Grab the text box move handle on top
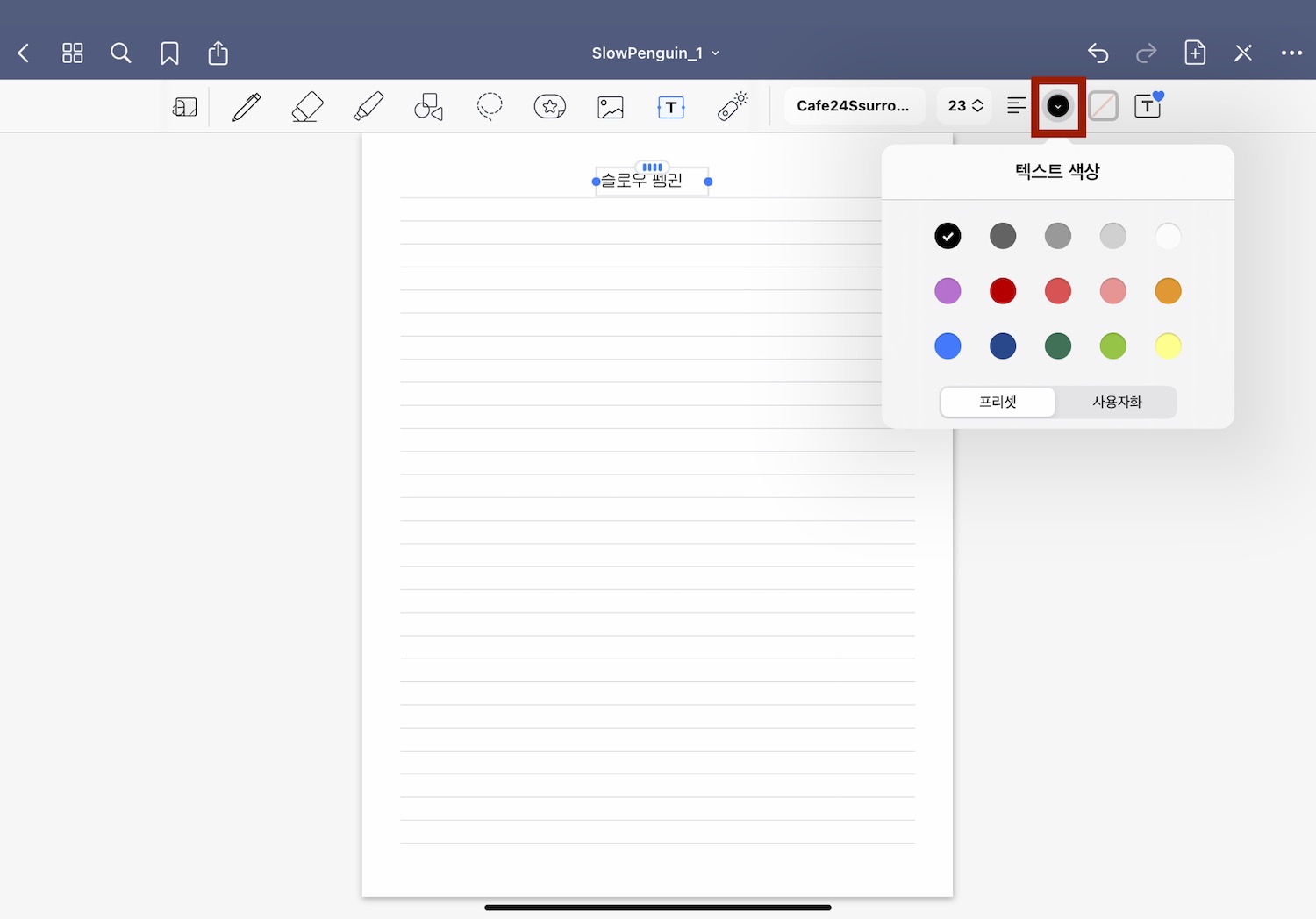1316x919 pixels. (652, 167)
